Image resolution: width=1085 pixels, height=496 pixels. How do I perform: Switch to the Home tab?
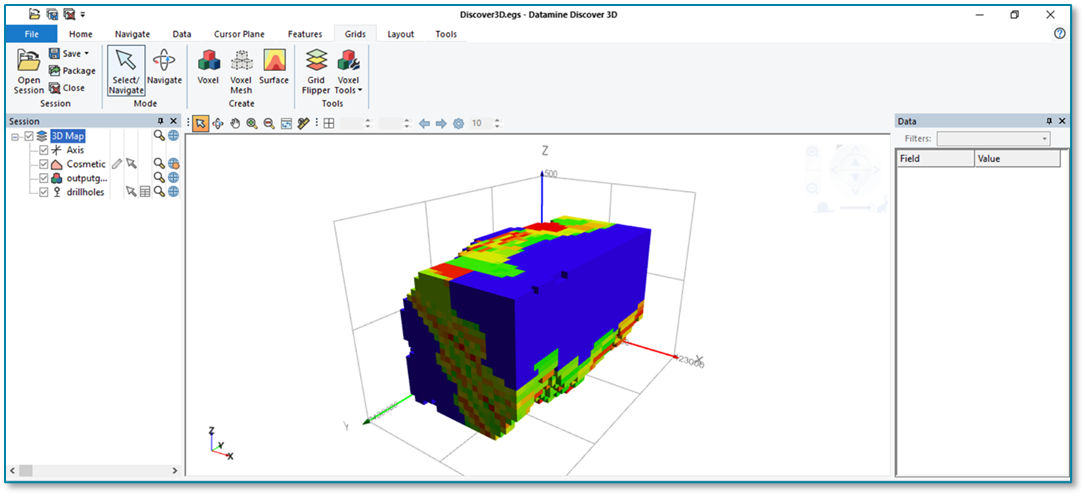click(80, 34)
